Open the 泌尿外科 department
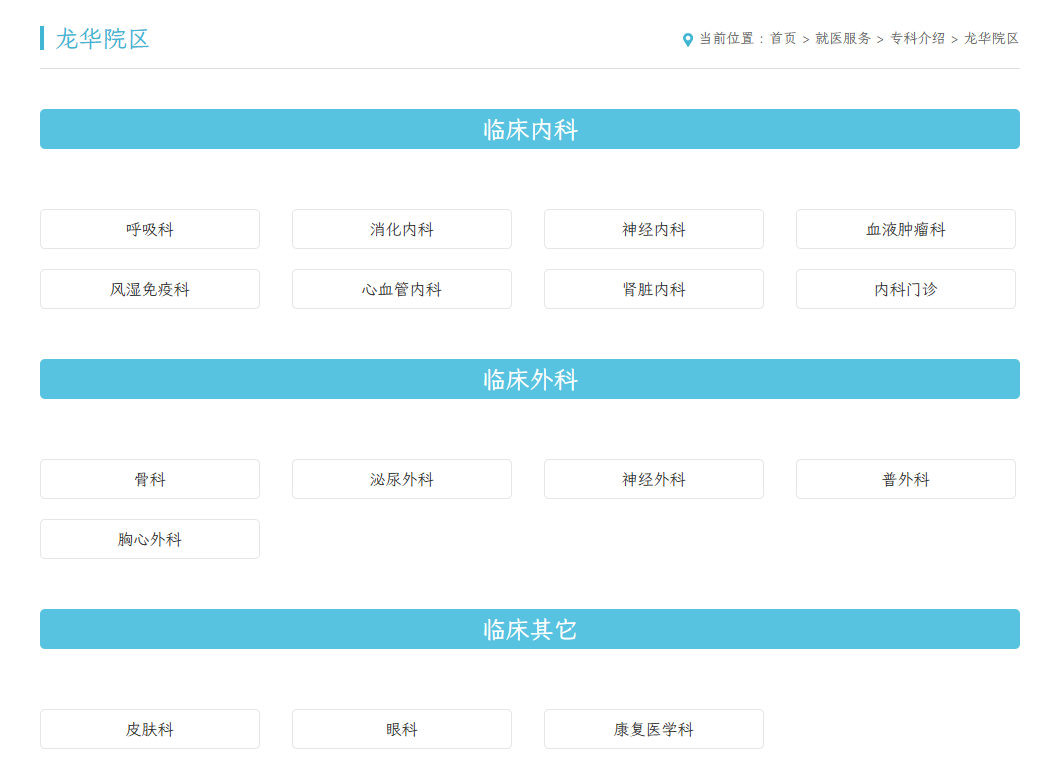Image resolution: width=1055 pixels, height=778 pixels. [x=402, y=479]
